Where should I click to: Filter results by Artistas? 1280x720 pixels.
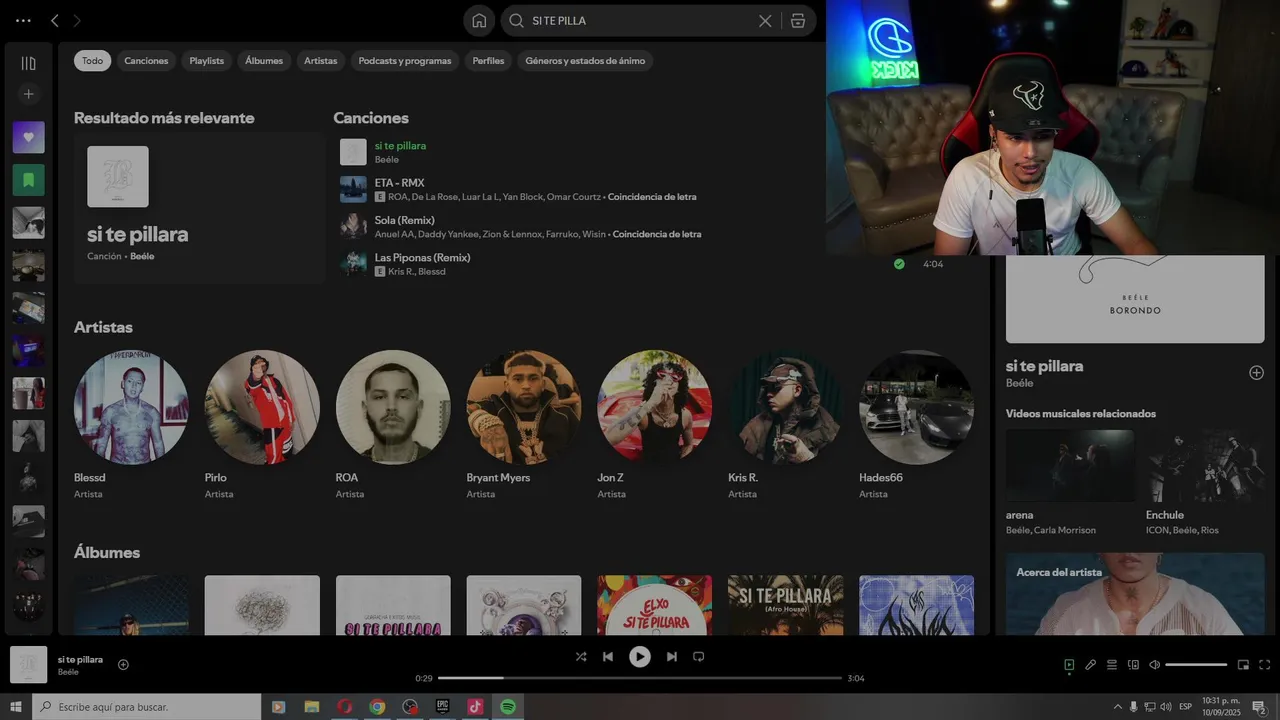coord(321,61)
